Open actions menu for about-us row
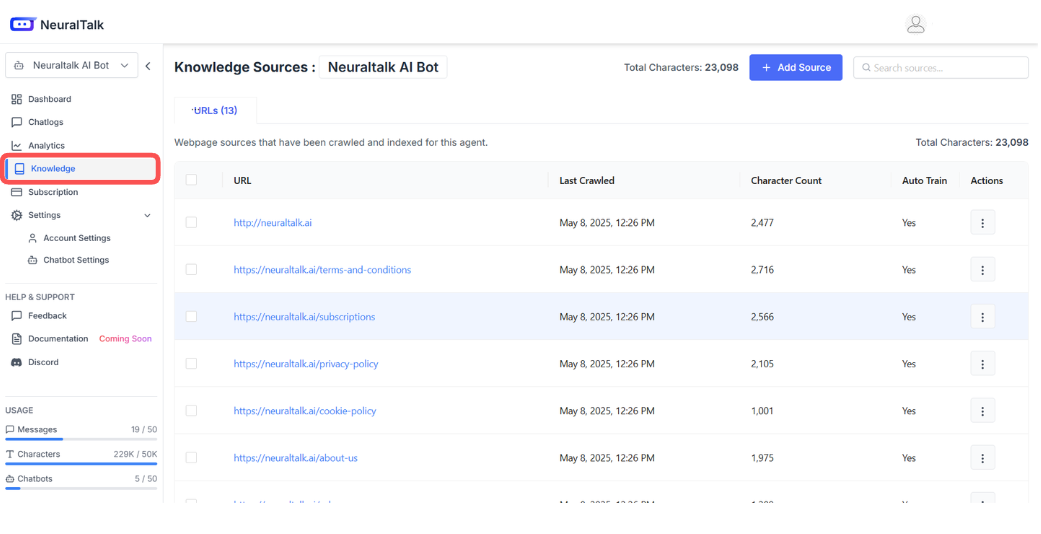Image resolution: width=1041 pixels, height=534 pixels. point(983,458)
